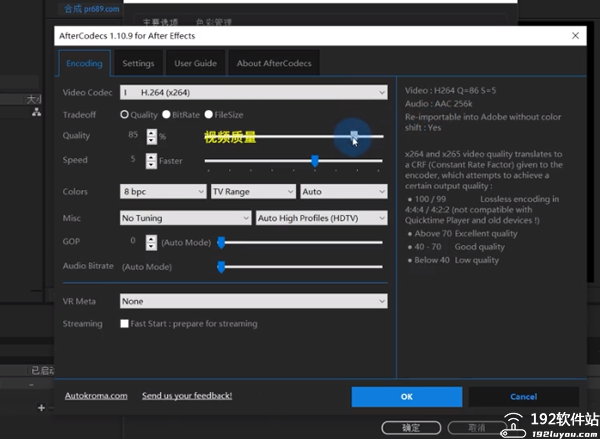The width and height of the screenshot is (600, 439).
Task: Open the VR Meta None dropdown
Action: tap(254, 301)
